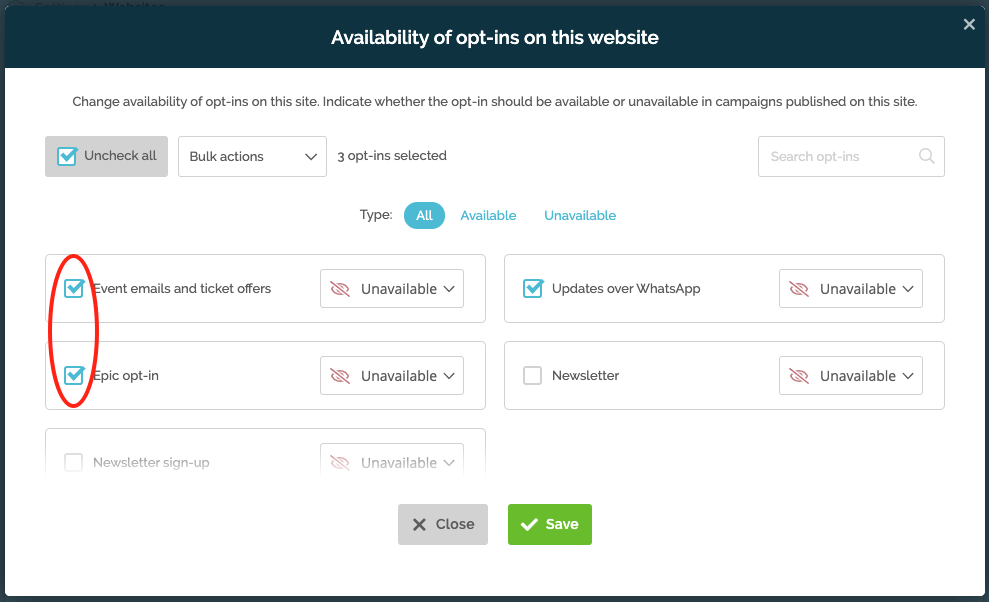
Task: Click the magnifier icon in the search box
Action: pos(926,156)
